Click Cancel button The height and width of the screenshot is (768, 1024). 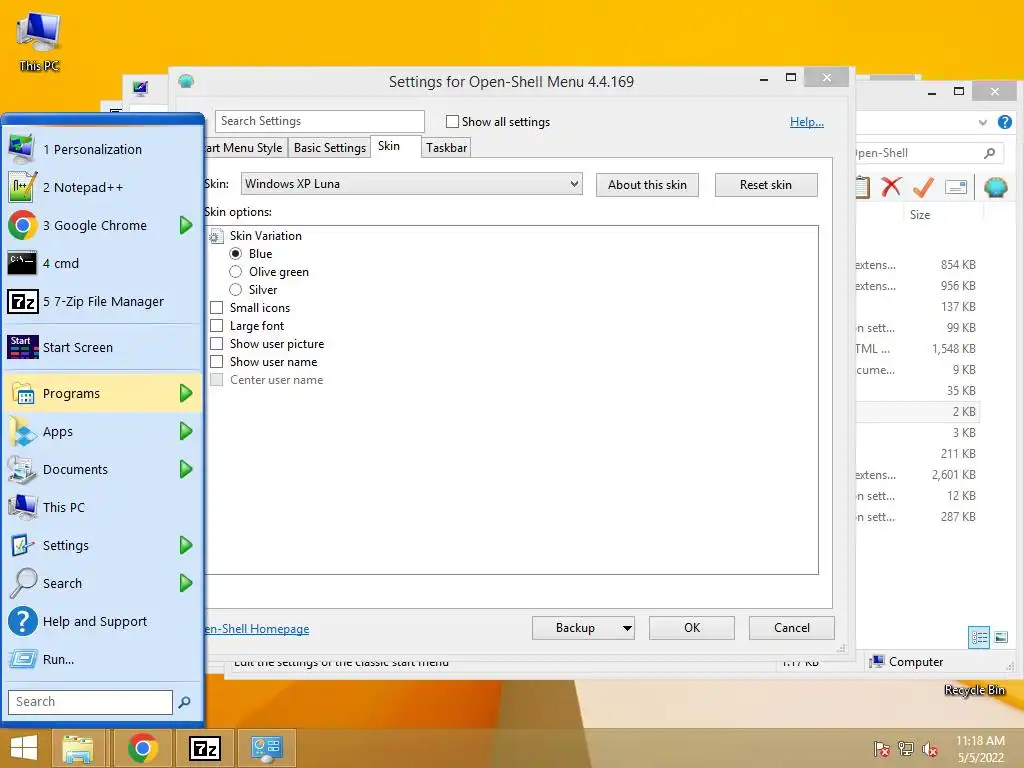(792, 628)
